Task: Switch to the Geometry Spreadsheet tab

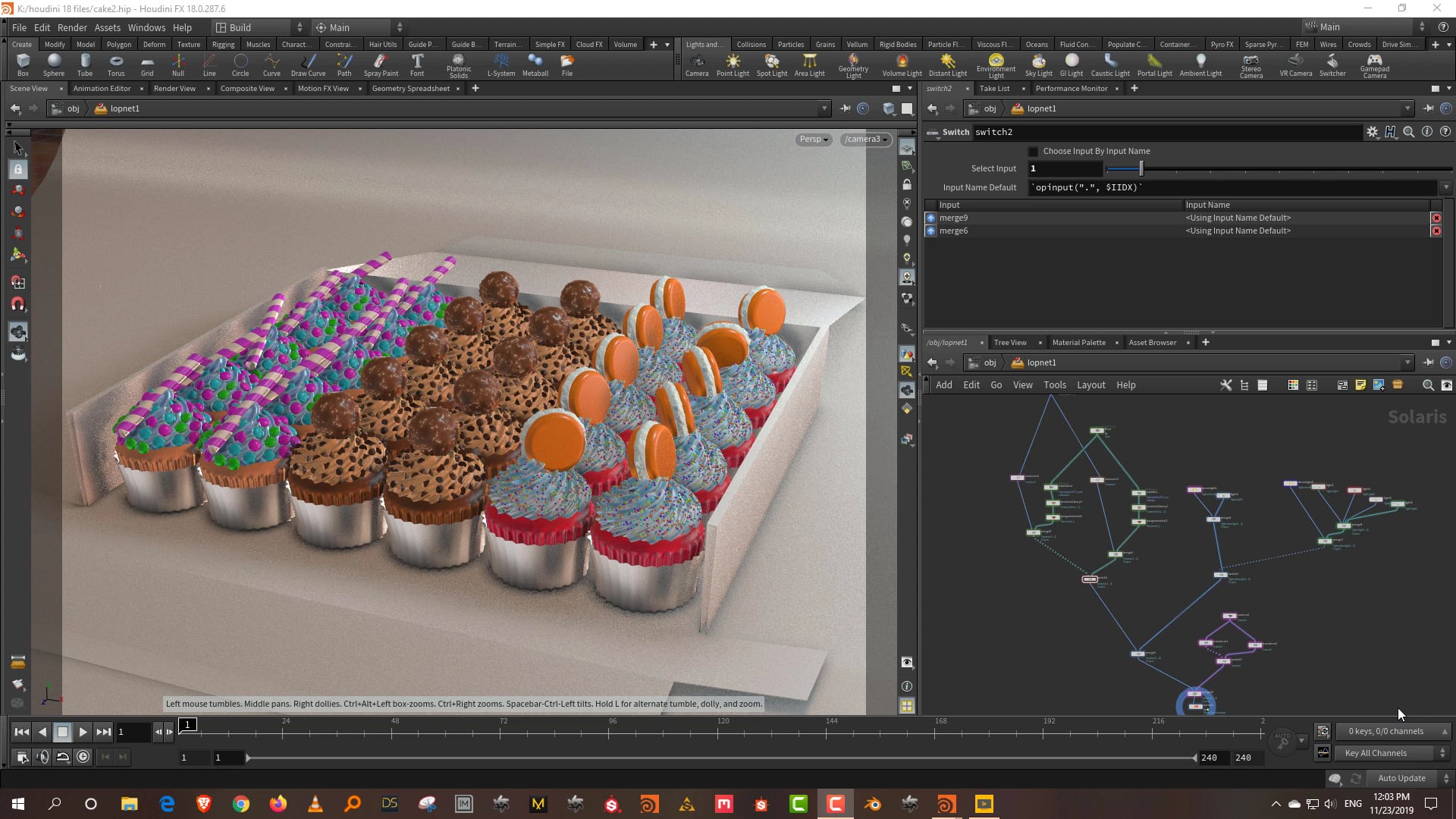Action: (x=410, y=88)
